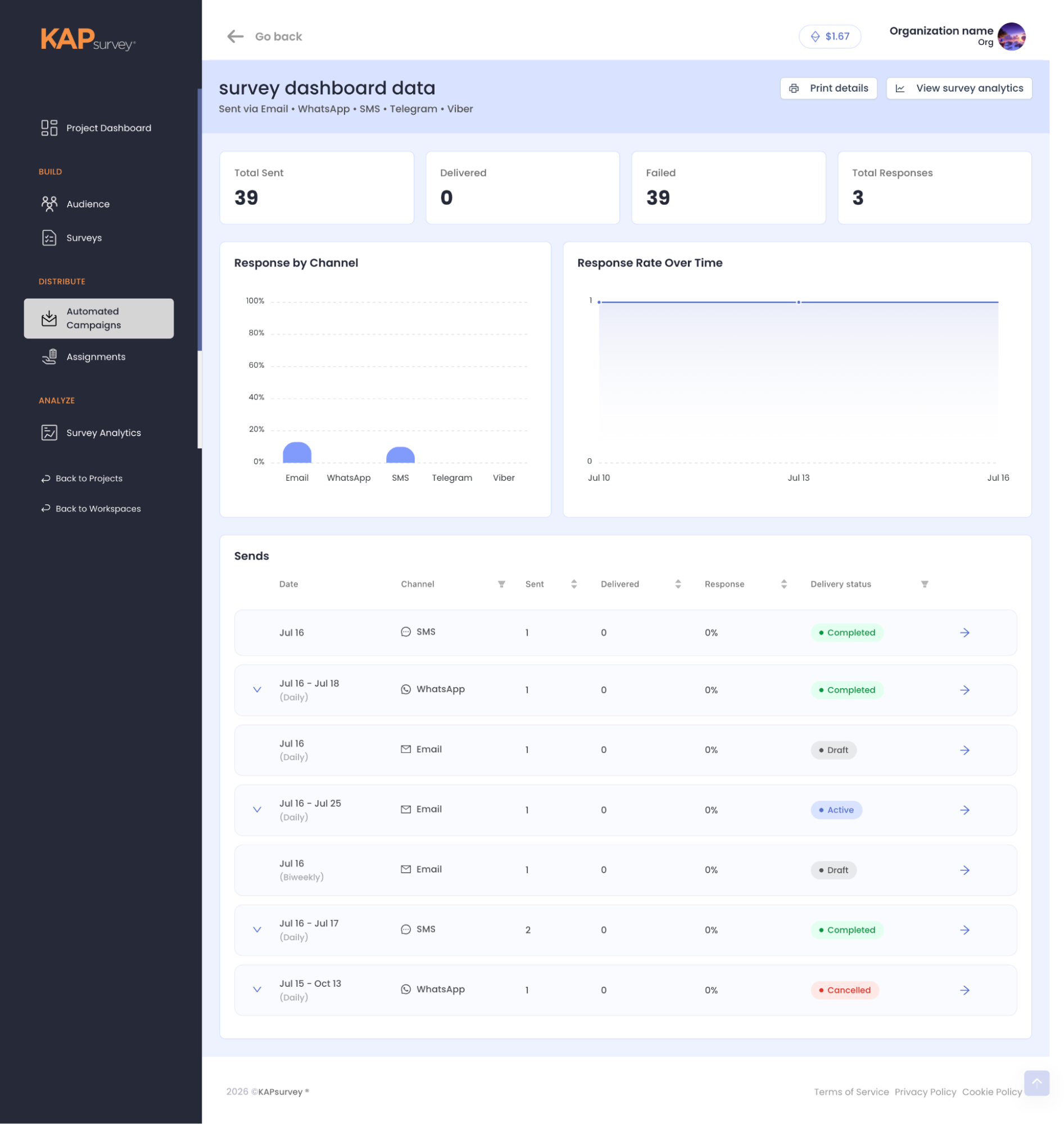Click the KAPsurvey logo
This screenshot has height=1124, width=1064.
(x=88, y=39)
